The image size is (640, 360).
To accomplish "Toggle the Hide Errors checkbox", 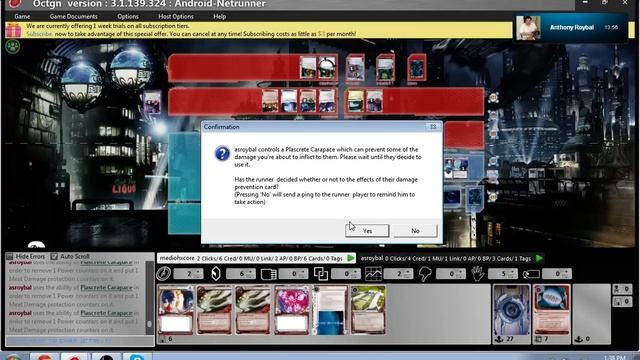I will coord(10,256).
